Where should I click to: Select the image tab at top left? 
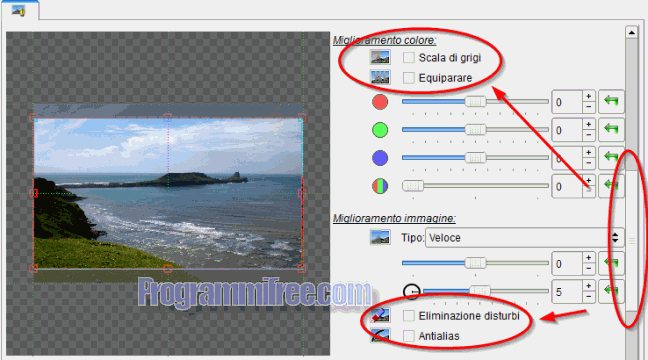click(19, 11)
